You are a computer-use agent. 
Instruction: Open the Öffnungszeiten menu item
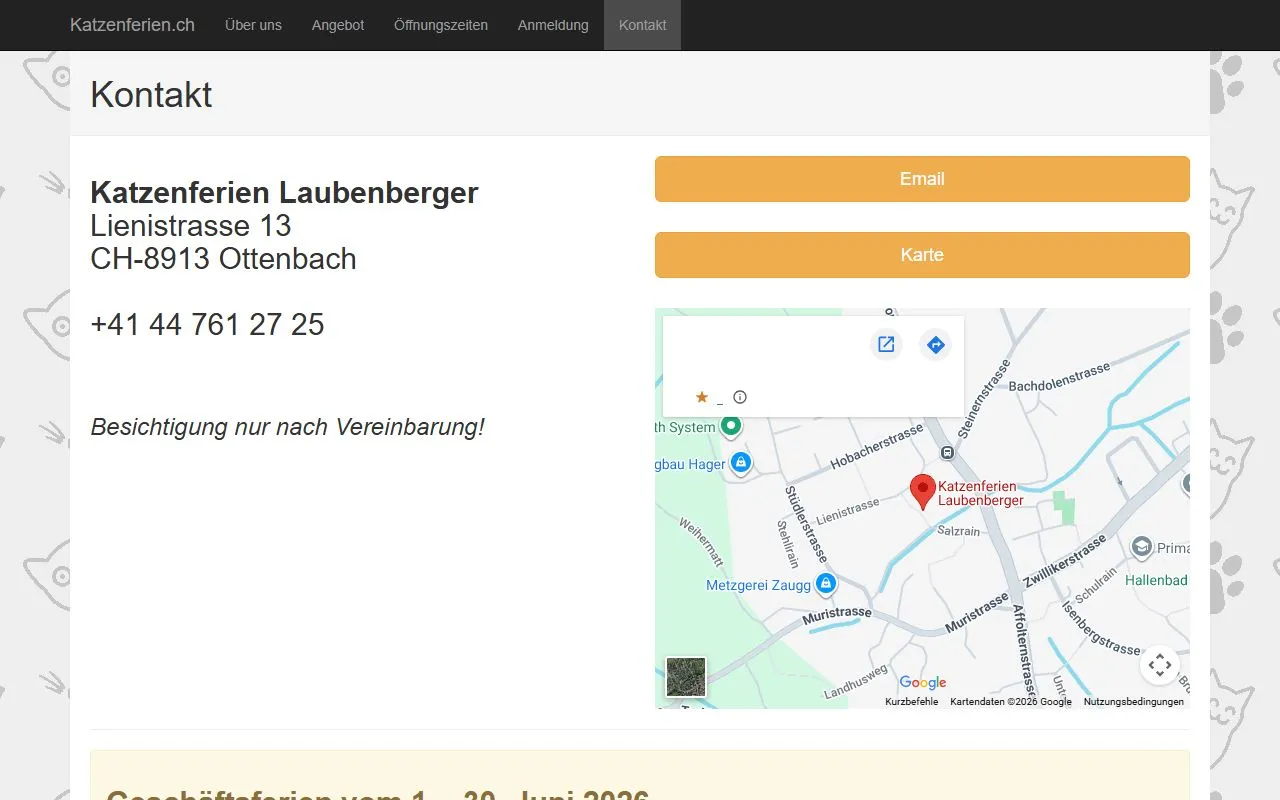(441, 25)
